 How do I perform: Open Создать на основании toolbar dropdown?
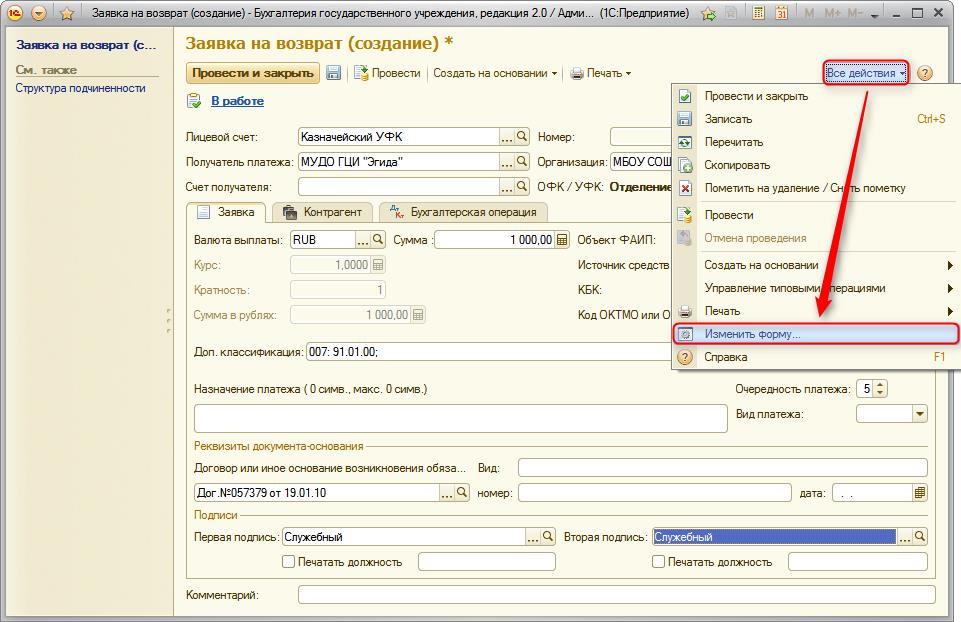pyautogui.click(x=495, y=74)
